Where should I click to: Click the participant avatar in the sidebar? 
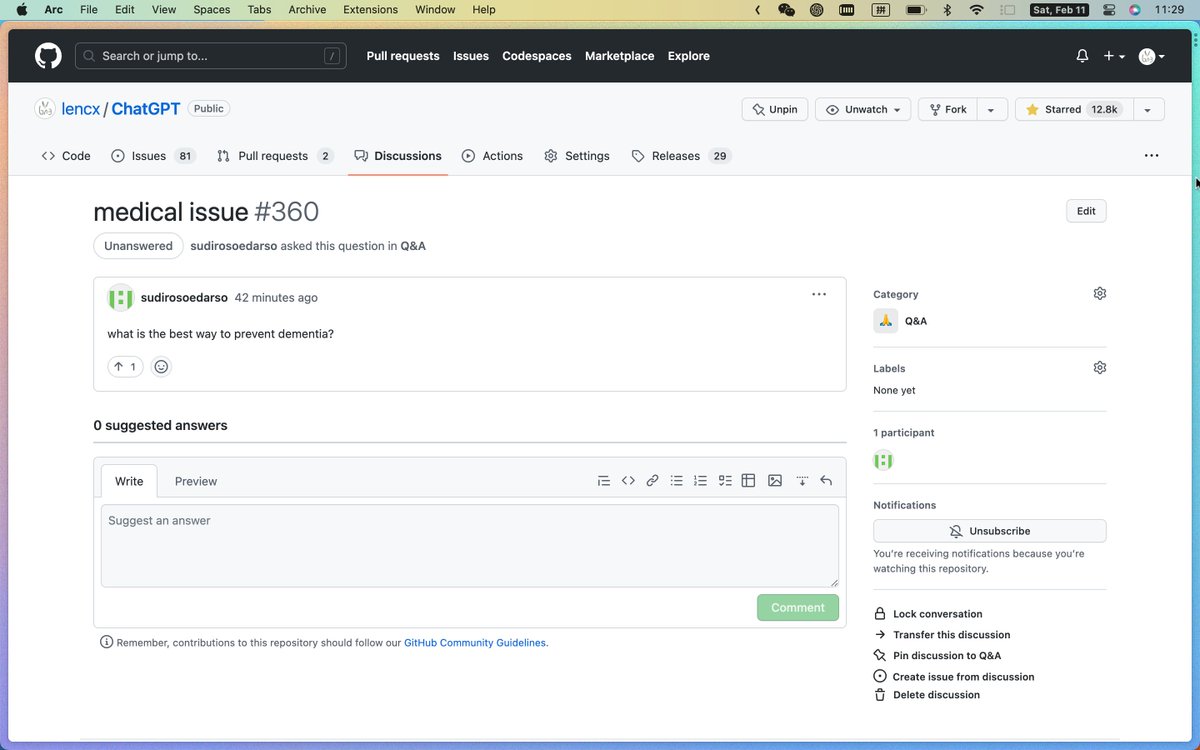[x=883, y=461]
